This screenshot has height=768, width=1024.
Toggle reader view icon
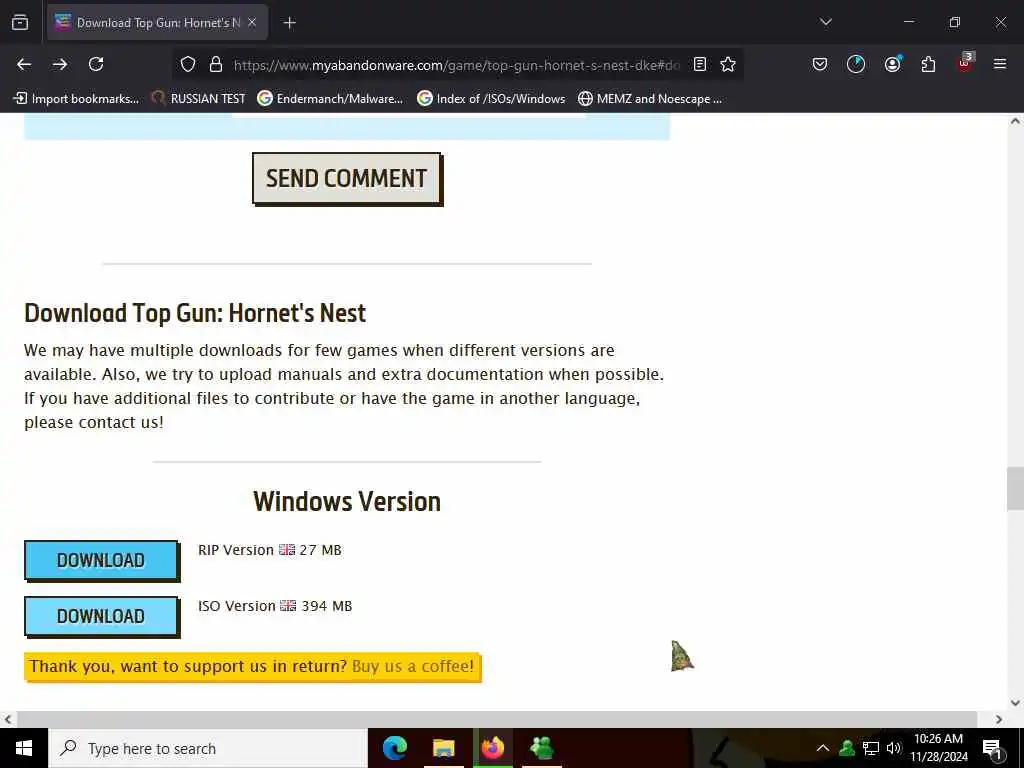[x=700, y=64]
